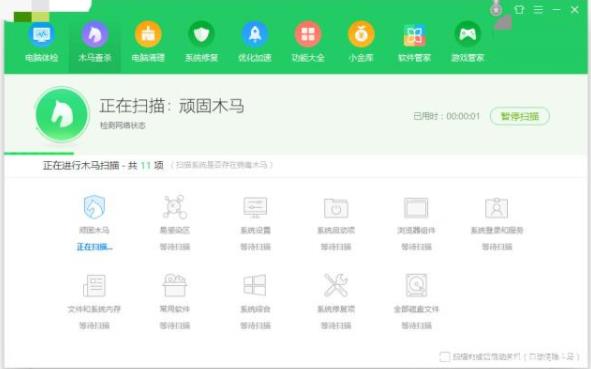
Task: Click the 系统设置 monitor settings icon
Action: [x=255, y=207]
